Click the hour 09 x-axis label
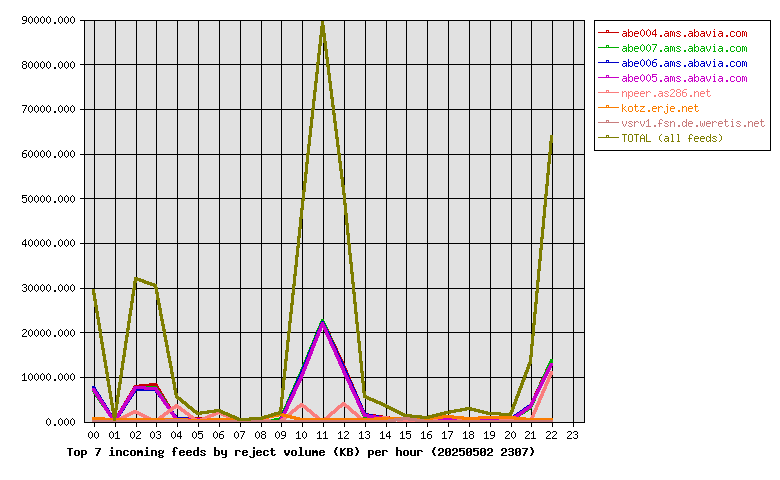 (281, 435)
